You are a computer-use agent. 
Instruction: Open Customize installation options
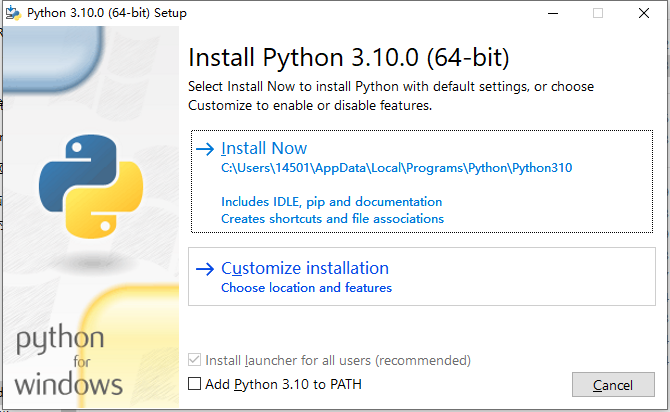(304, 268)
